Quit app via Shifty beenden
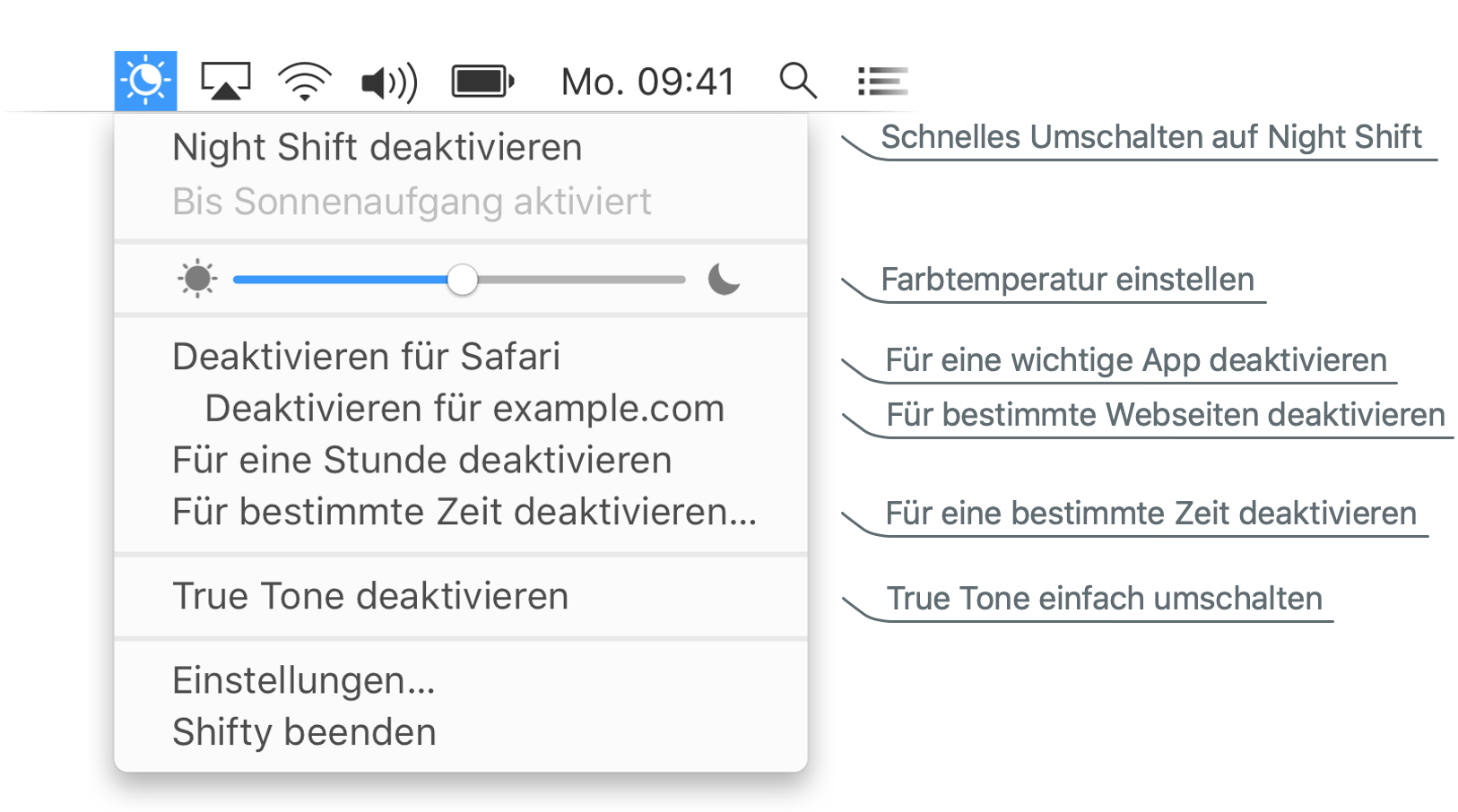Screen dimensions: 1458x812 (304, 733)
